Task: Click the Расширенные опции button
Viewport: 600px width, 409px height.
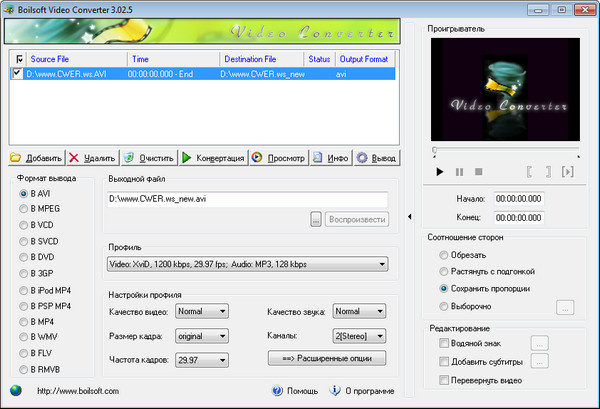Action: click(x=328, y=359)
